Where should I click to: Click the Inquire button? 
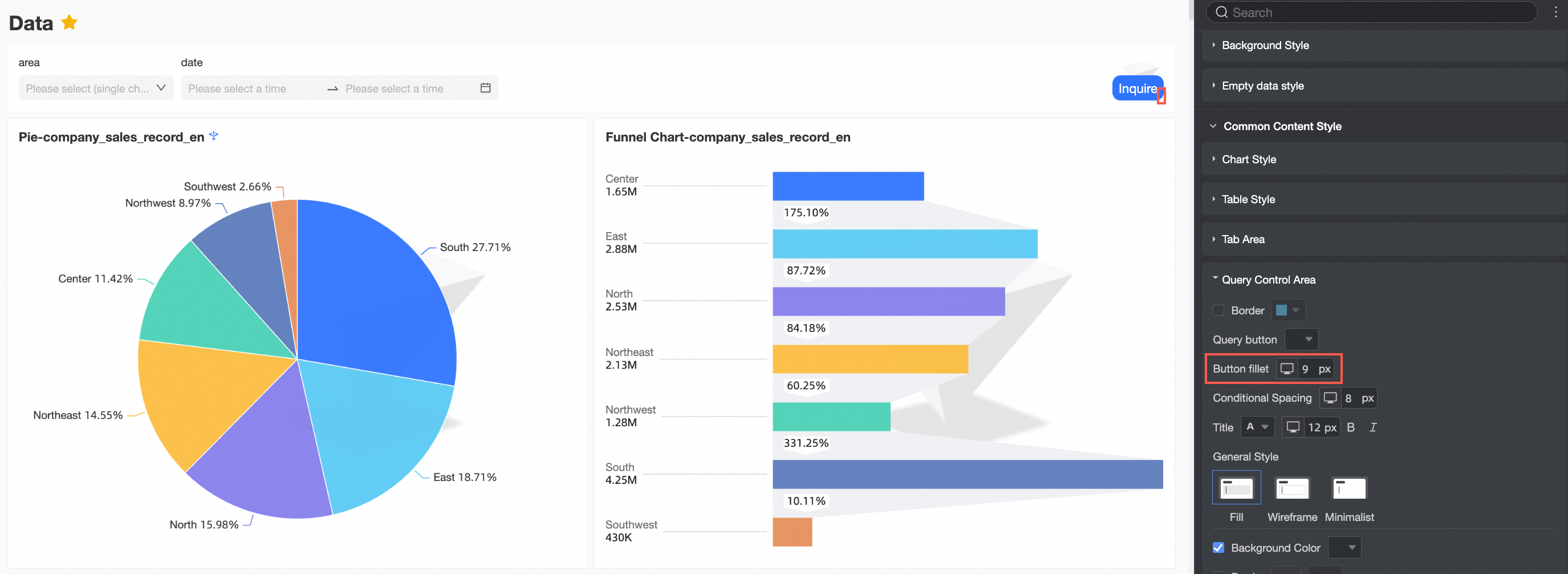click(1136, 88)
